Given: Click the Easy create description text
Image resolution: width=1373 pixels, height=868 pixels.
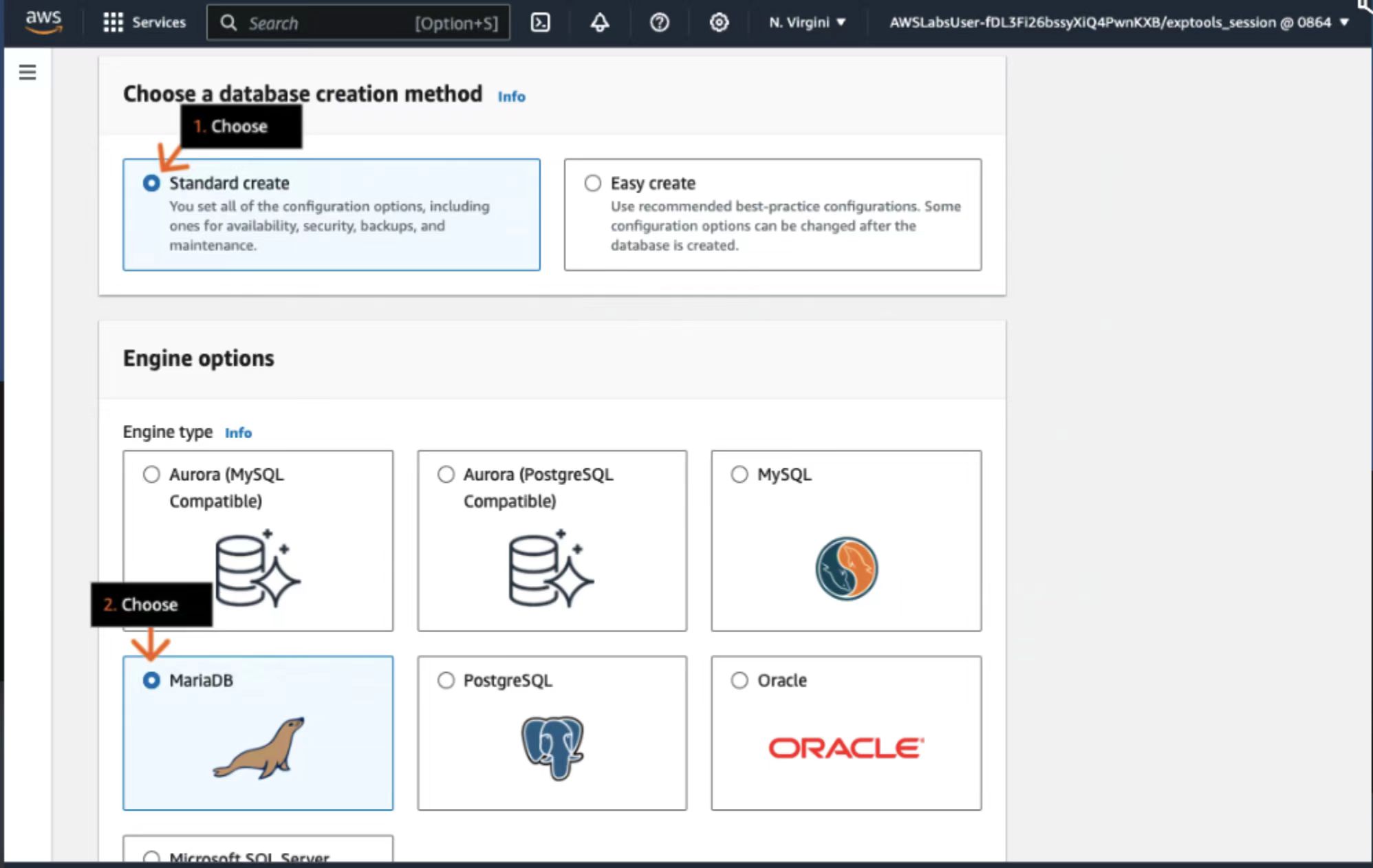Looking at the screenshot, I should coord(786,226).
